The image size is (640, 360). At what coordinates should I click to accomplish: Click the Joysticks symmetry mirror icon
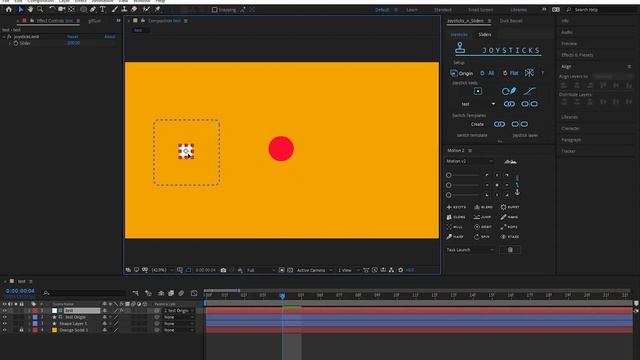pyautogui.click(x=529, y=73)
